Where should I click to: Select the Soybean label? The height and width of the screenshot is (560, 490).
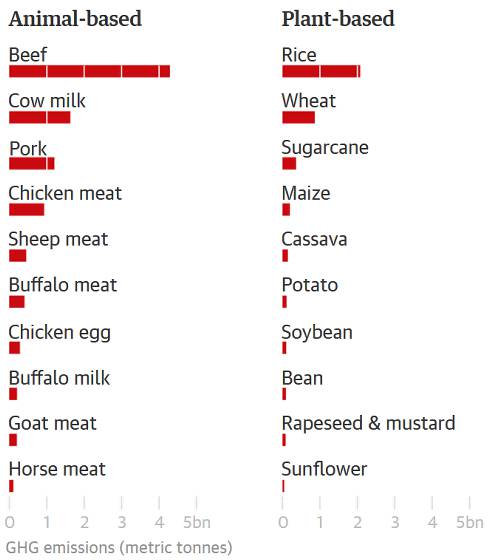point(317,332)
